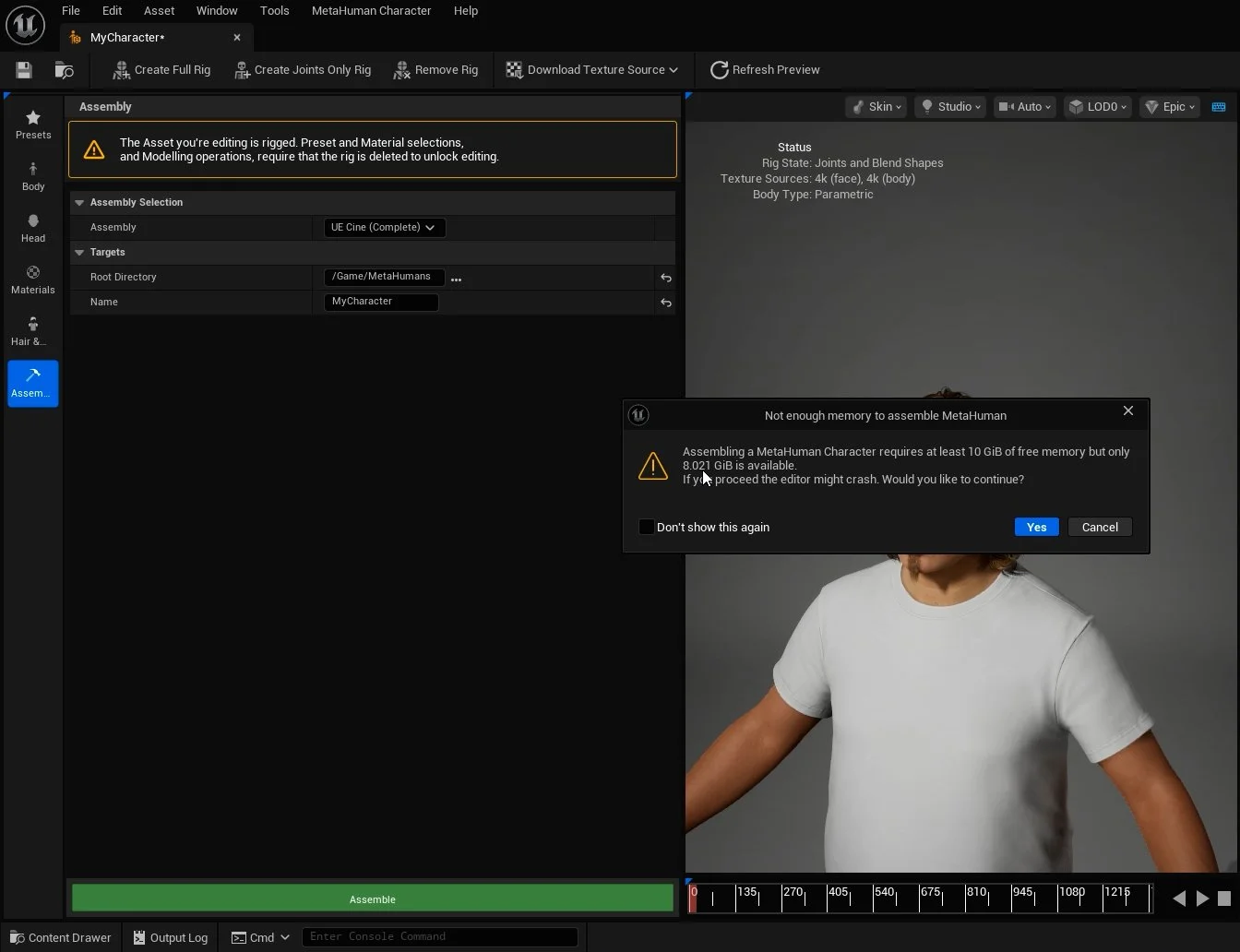This screenshot has height=952, width=1240.
Task: Stop the preview animation playback
Action: pos(1224,898)
